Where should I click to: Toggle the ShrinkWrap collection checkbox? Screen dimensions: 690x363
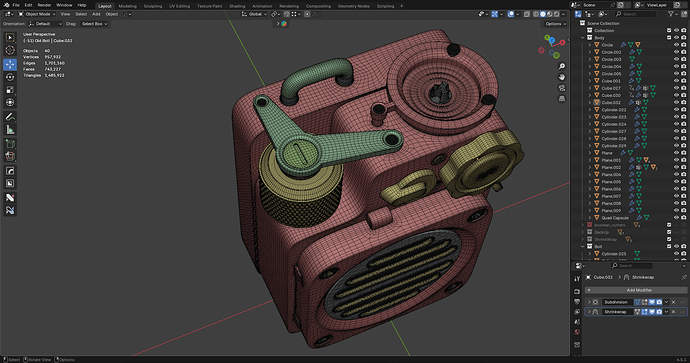(x=669, y=239)
